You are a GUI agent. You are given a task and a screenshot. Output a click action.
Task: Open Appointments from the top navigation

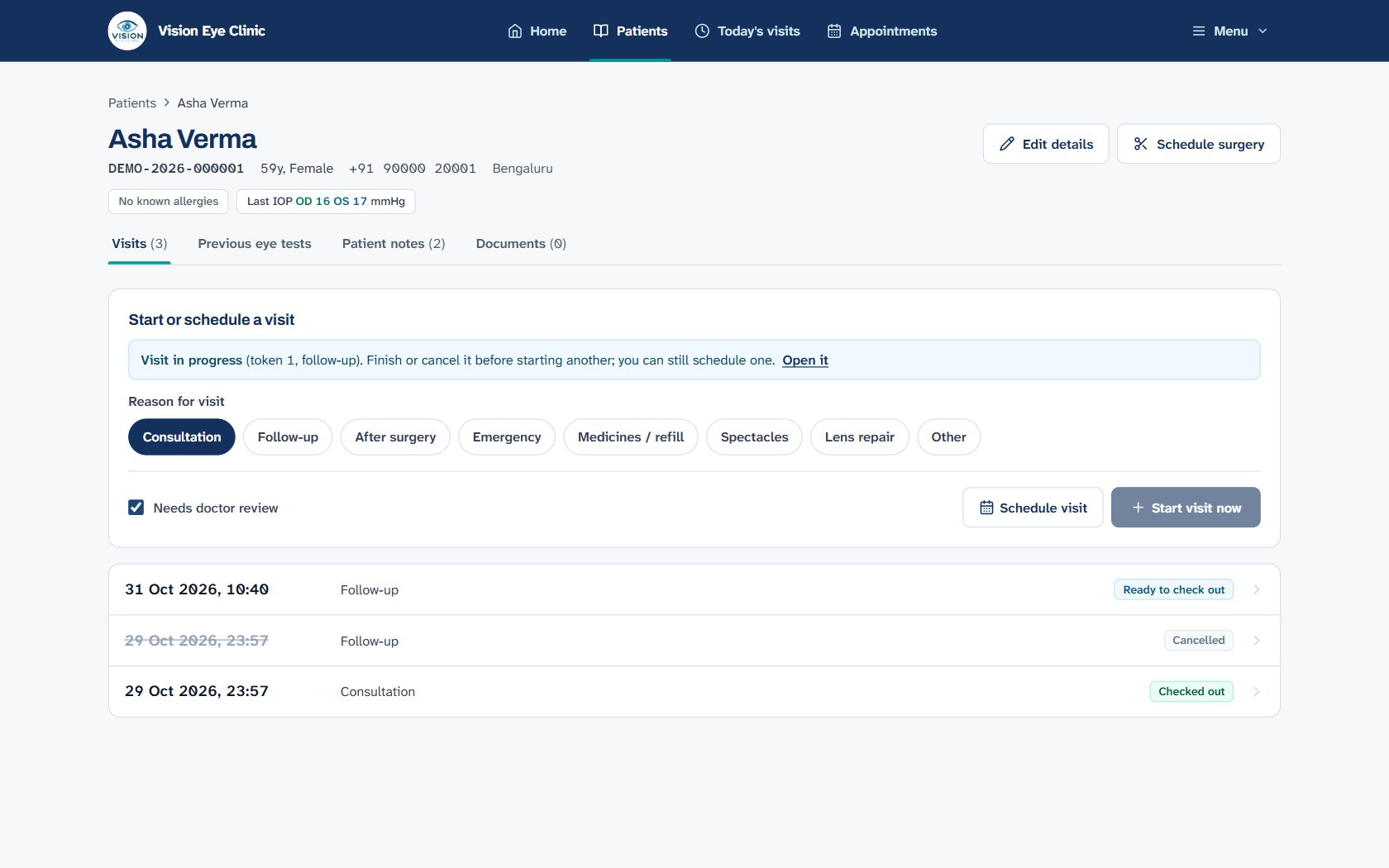pyautogui.click(x=882, y=31)
